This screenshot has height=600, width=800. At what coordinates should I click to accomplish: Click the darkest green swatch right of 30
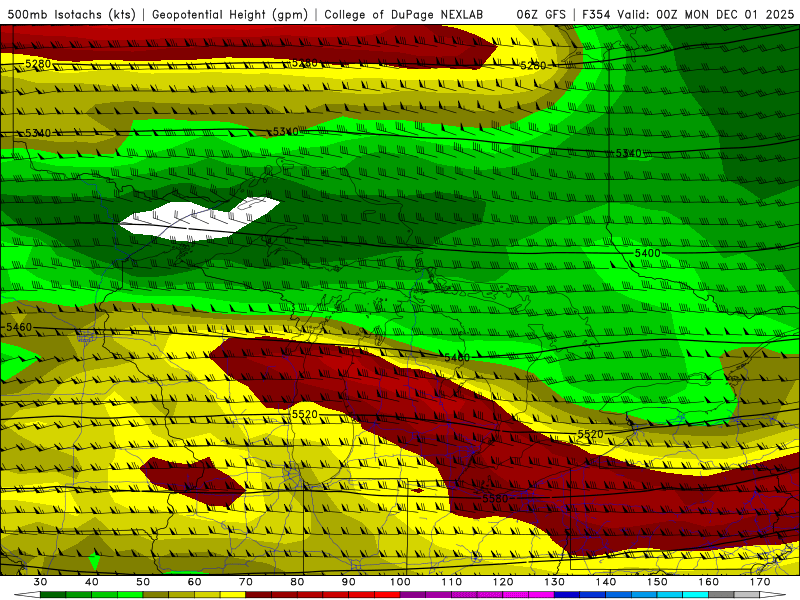[x=53, y=595]
